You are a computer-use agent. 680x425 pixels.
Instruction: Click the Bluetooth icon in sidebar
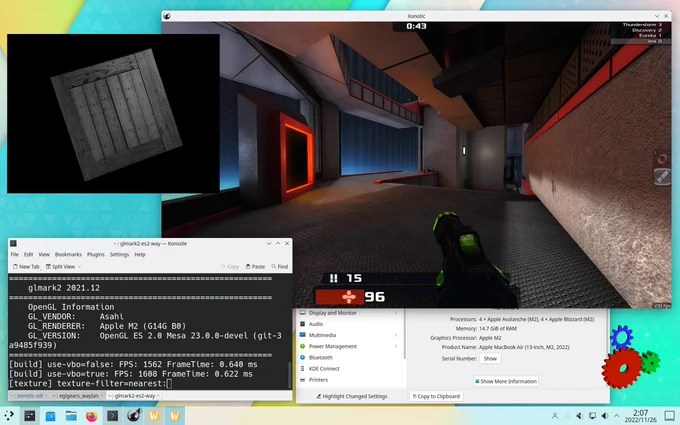pos(303,357)
